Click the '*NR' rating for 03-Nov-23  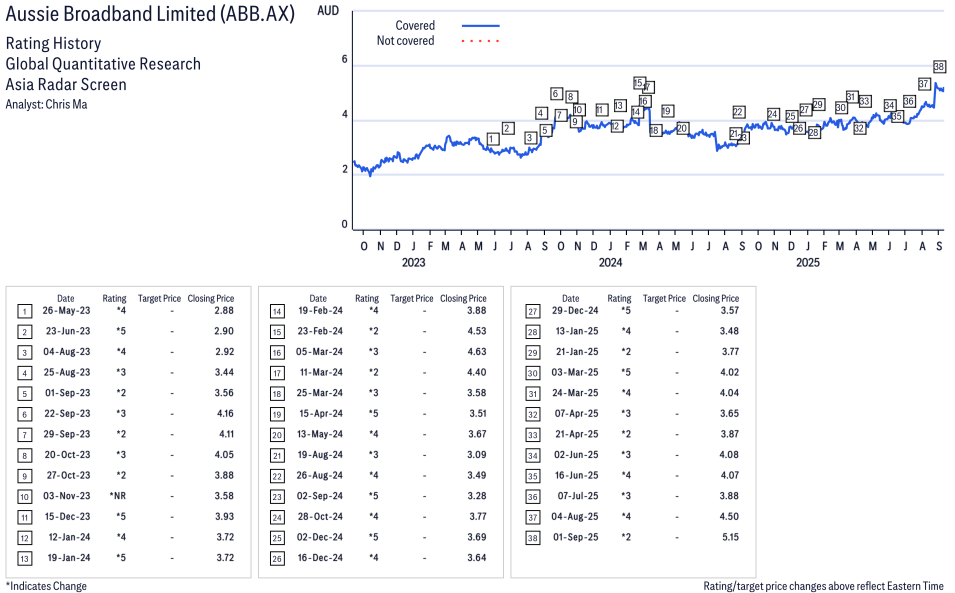click(x=118, y=496)
